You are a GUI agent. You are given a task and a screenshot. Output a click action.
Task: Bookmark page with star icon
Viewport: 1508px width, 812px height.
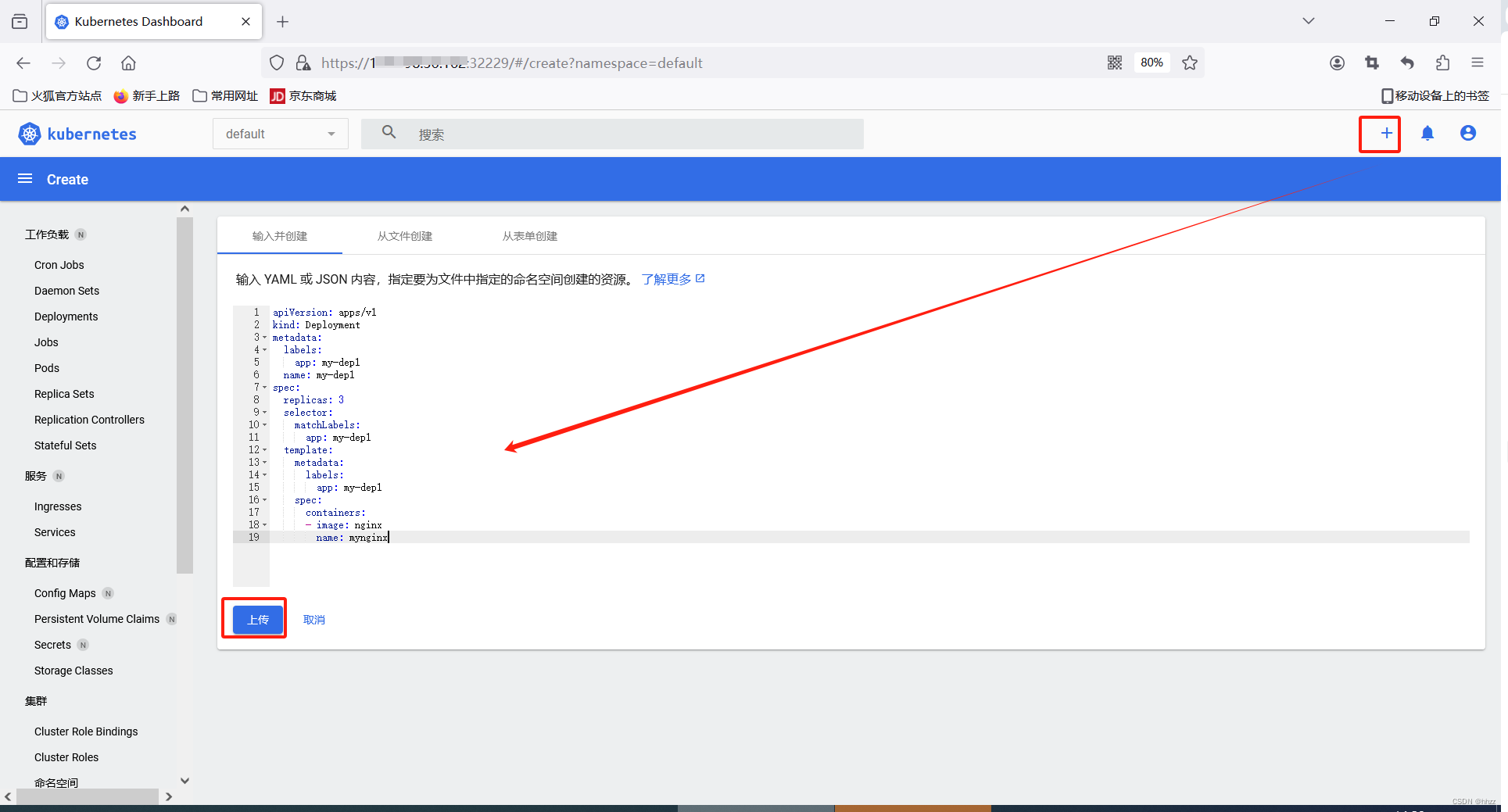point(1190,63)
